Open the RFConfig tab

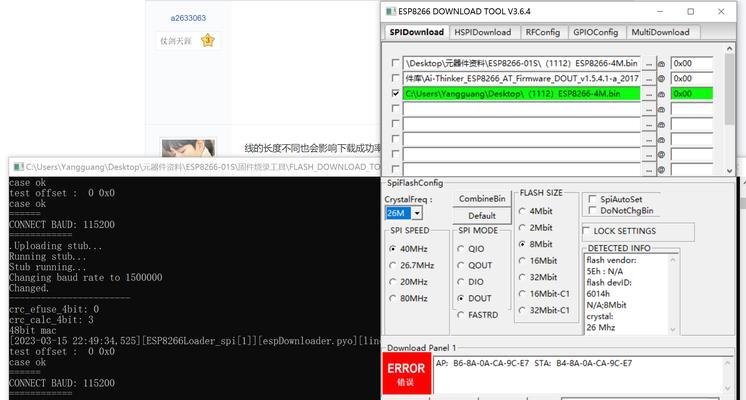542,32
